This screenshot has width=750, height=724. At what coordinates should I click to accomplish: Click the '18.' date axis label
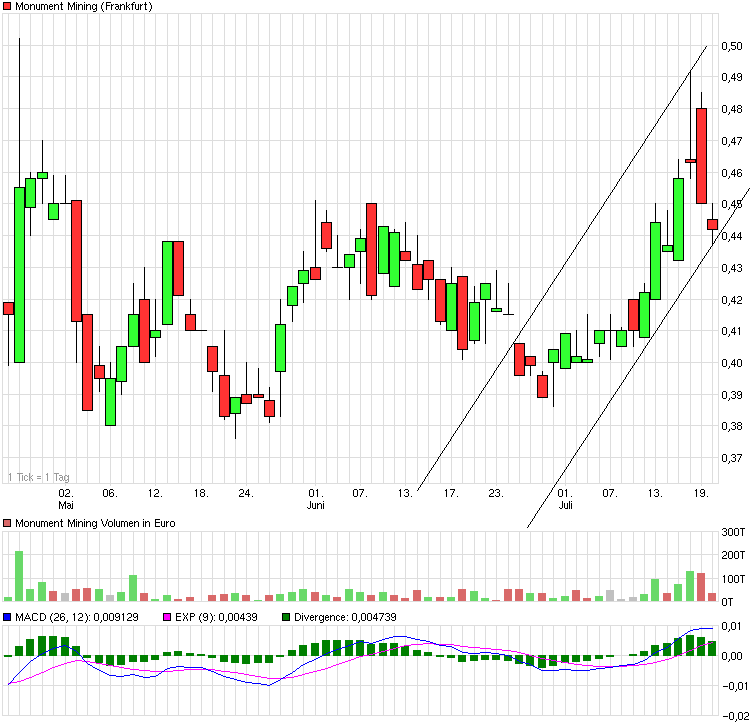tap(201, 493)
